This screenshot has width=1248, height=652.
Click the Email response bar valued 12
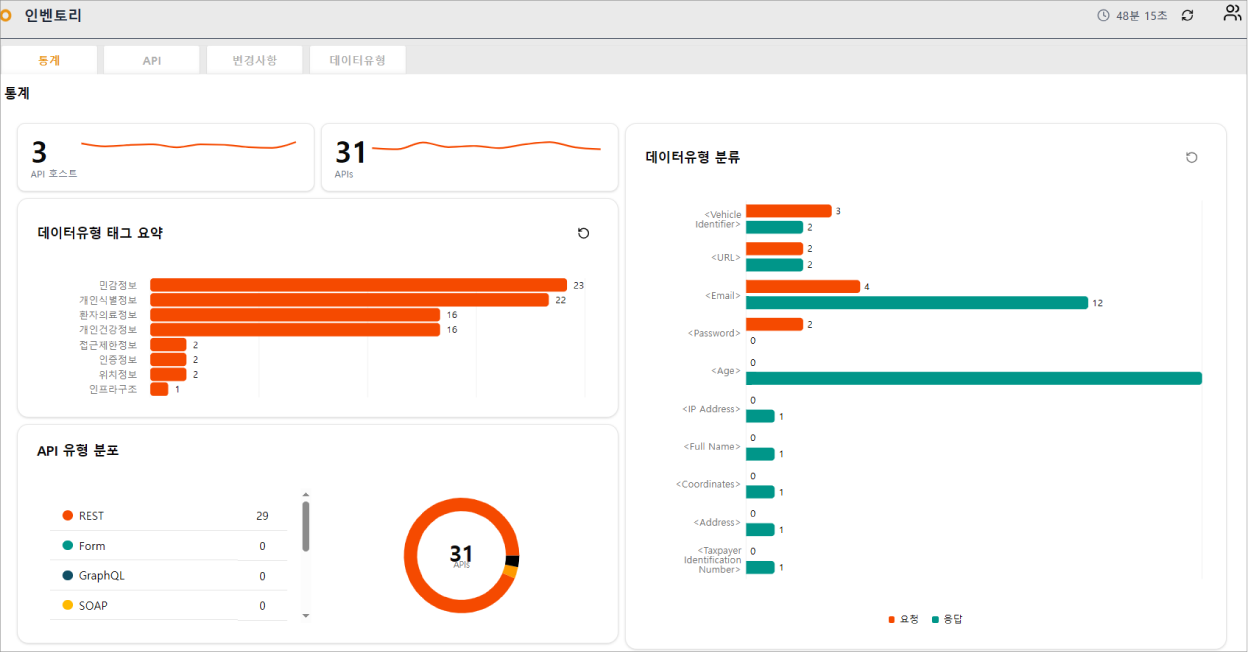pyautogui.click(x=917, y=303)
